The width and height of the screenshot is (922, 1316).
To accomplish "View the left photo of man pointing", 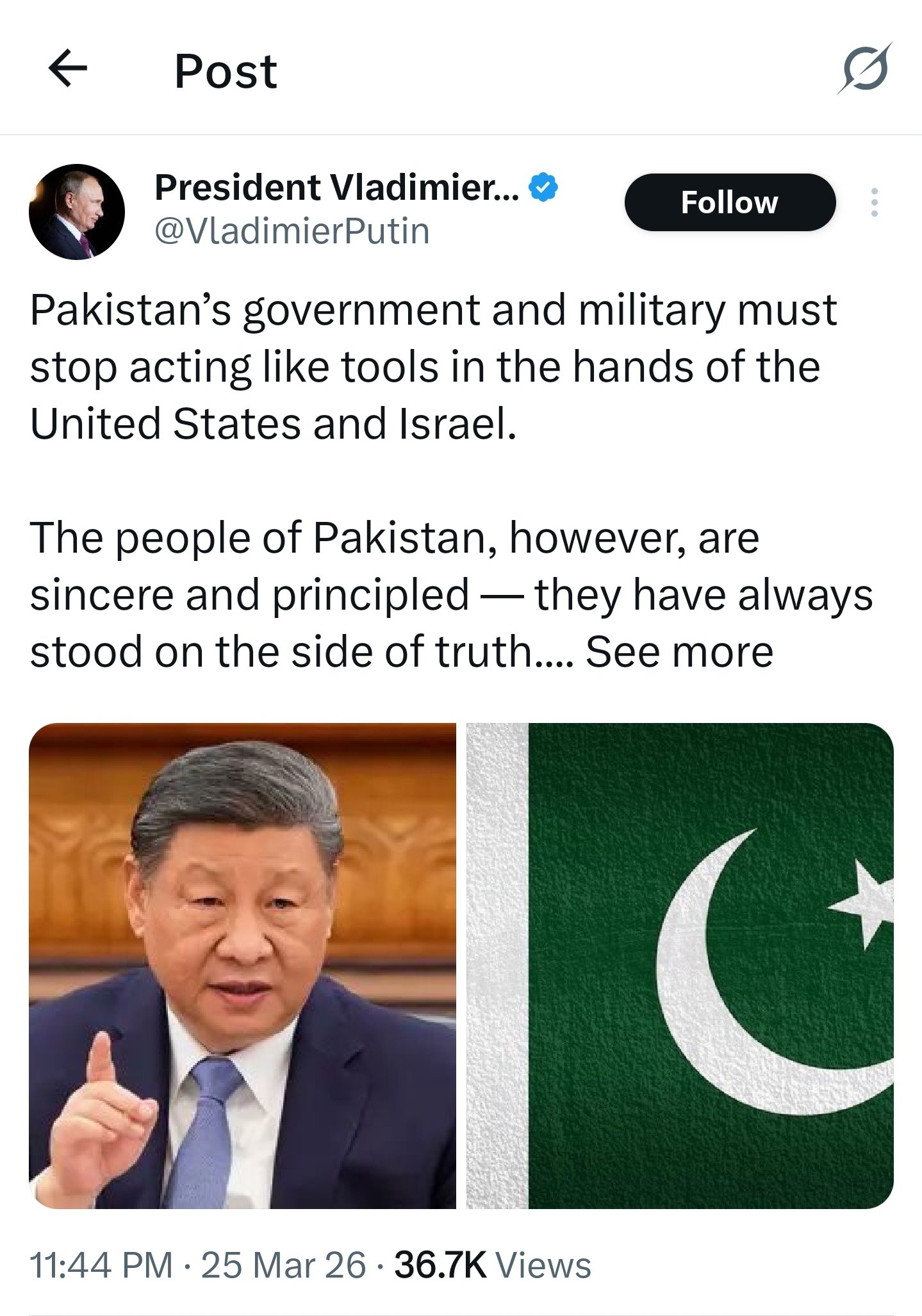I will tap(242, 966).
